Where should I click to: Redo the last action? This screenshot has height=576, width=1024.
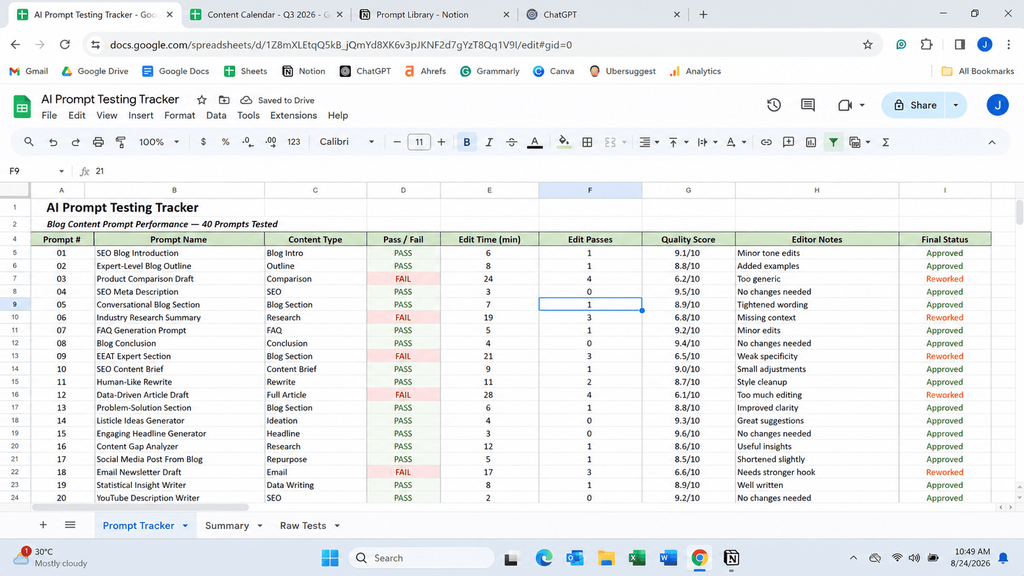75,142
